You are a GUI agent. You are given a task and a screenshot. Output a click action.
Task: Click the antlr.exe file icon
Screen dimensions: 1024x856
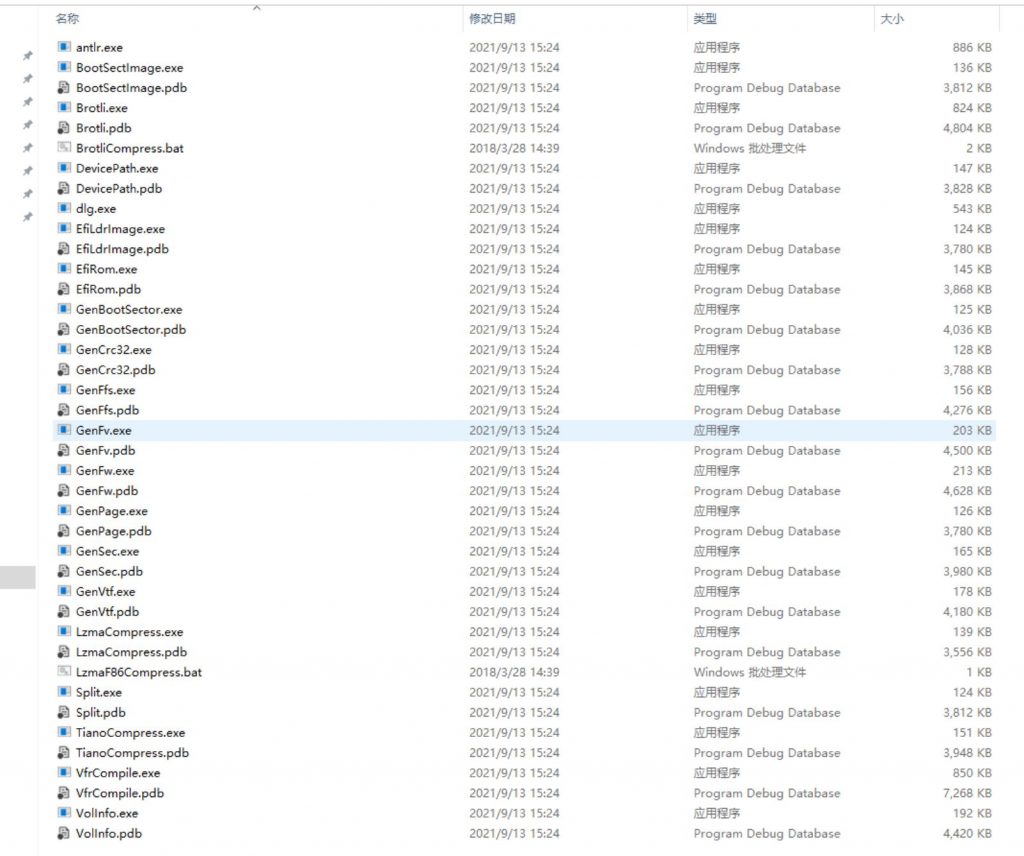pos(64,47)
